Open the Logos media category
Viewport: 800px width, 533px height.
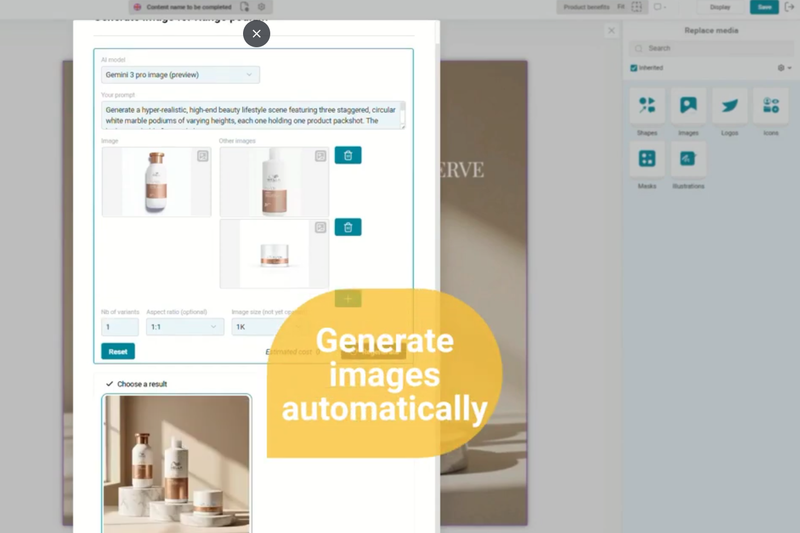tap(730, 106)
